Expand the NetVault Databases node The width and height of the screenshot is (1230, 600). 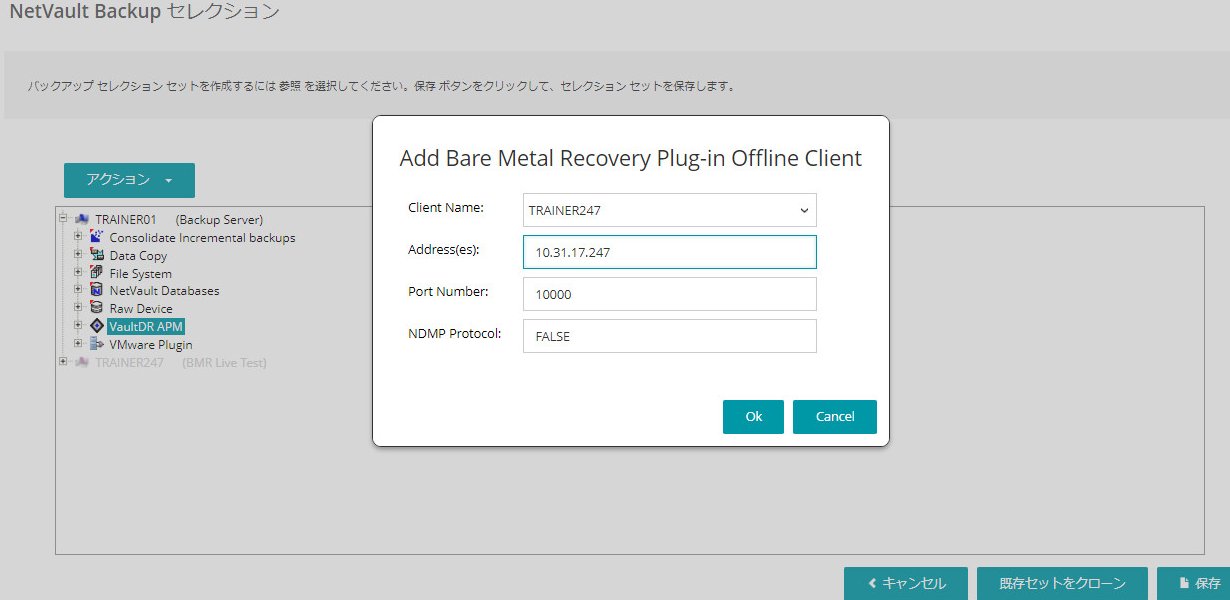[x=79, y=290]
